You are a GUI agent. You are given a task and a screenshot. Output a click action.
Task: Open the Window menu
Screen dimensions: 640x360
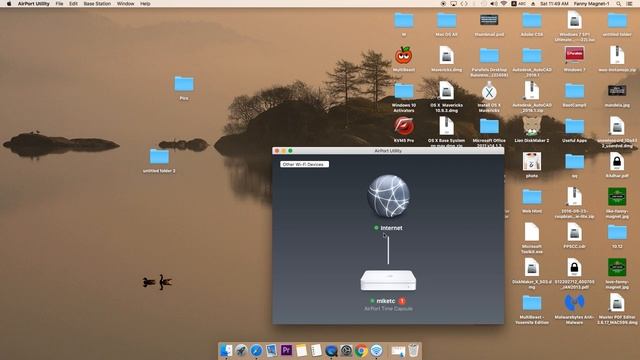pos(125,4)
